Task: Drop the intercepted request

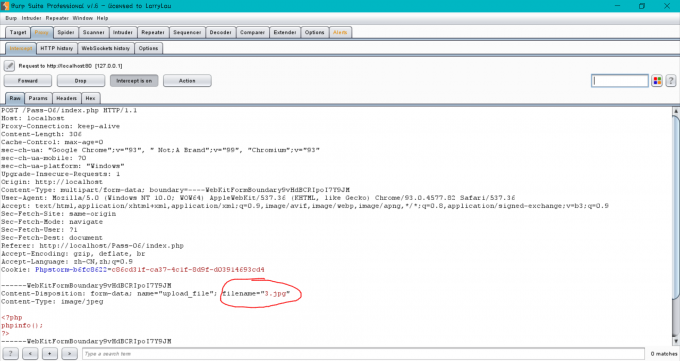Action: click(x=81, y=81)
